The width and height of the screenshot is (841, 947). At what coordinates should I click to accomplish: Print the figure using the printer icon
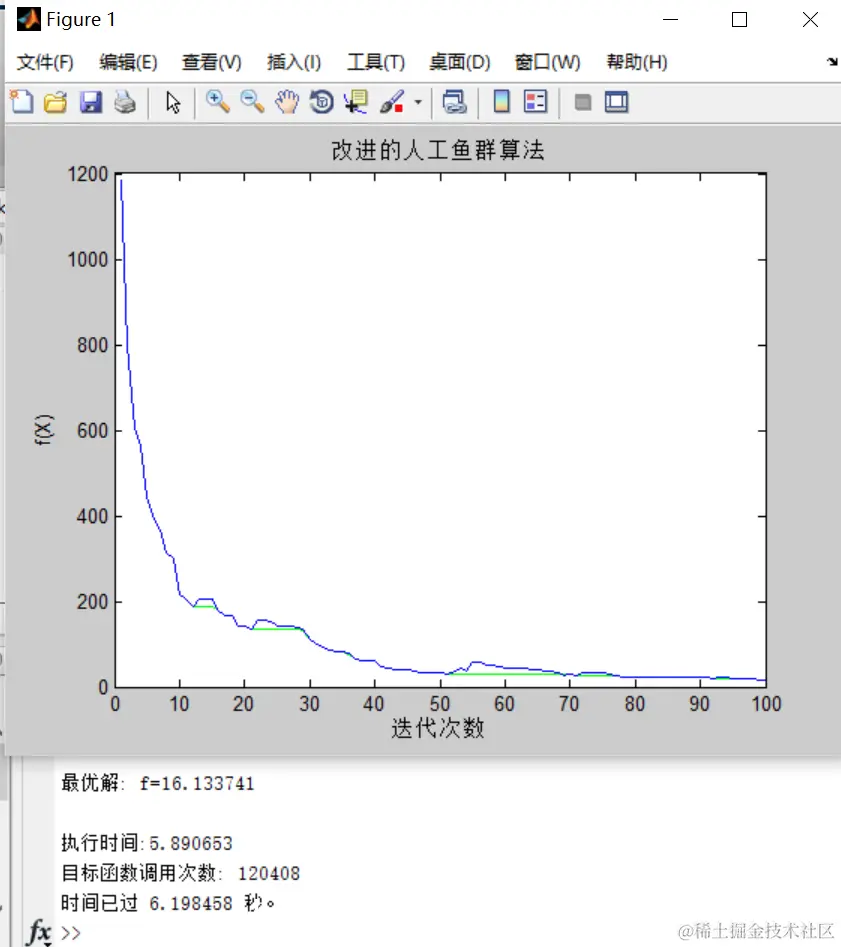point(125,102)
